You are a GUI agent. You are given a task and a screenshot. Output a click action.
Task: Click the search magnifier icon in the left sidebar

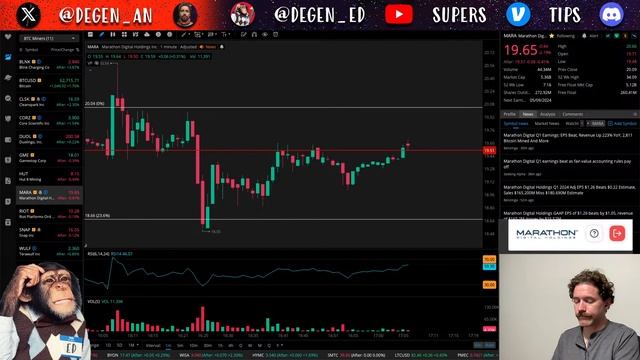(x=8, y=98)
